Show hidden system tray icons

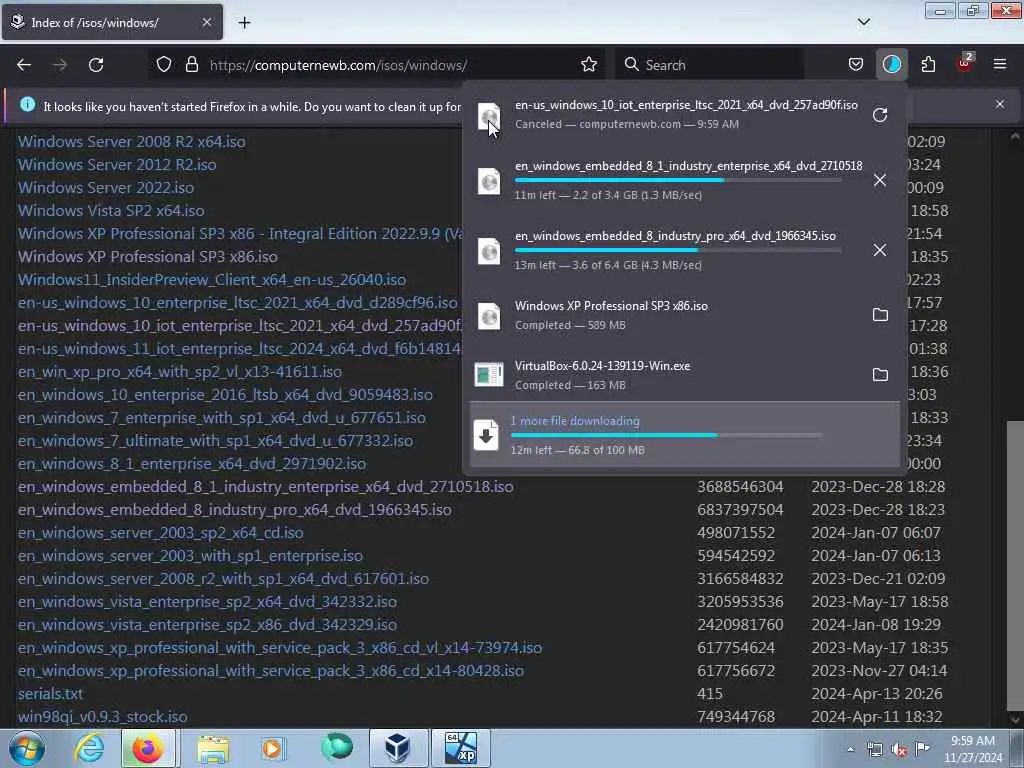(850, 749)
